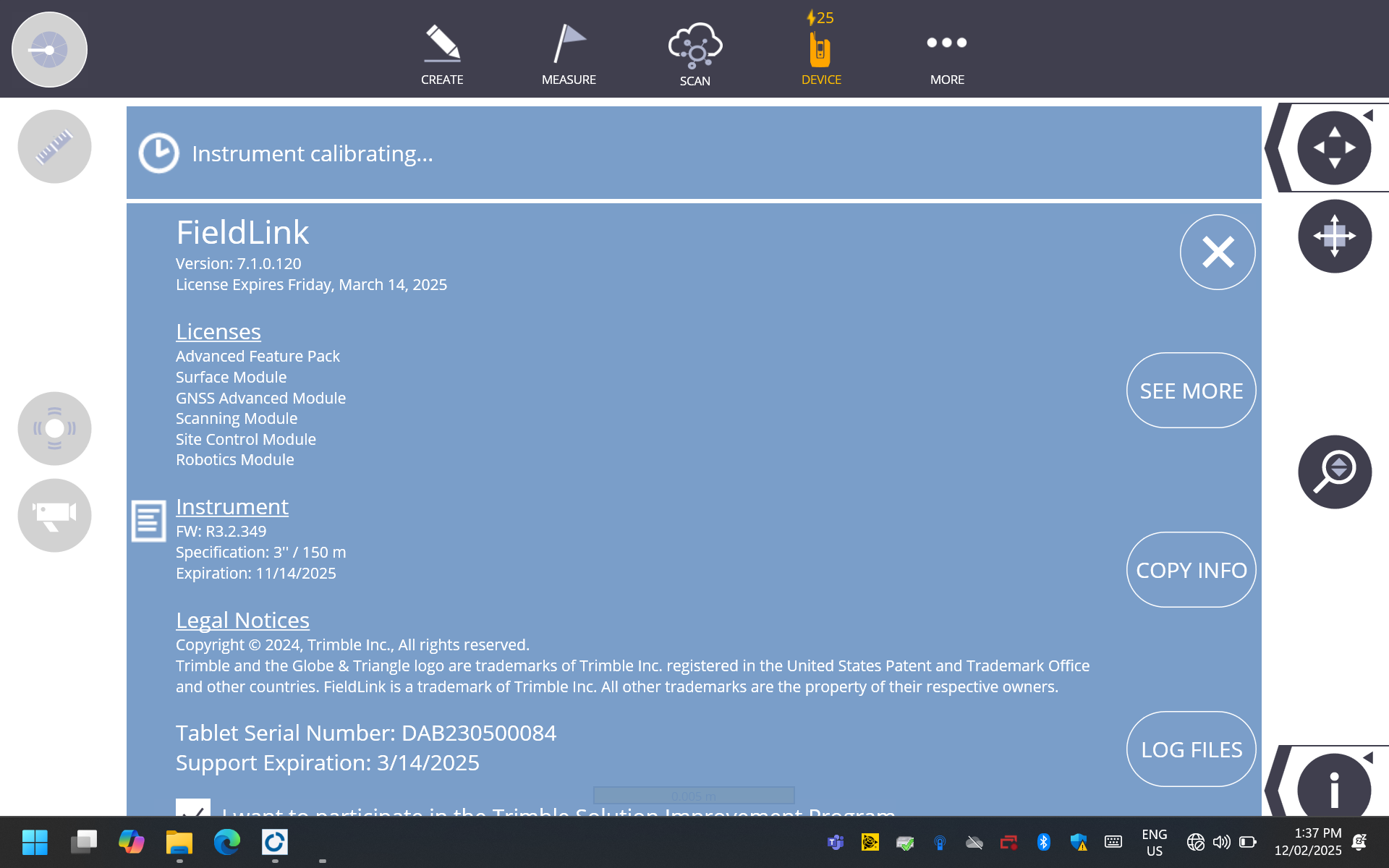Open the Windows Security shield tray icon
The width and height of the screenshot is (1389, 868).
tap(1079, 842)
